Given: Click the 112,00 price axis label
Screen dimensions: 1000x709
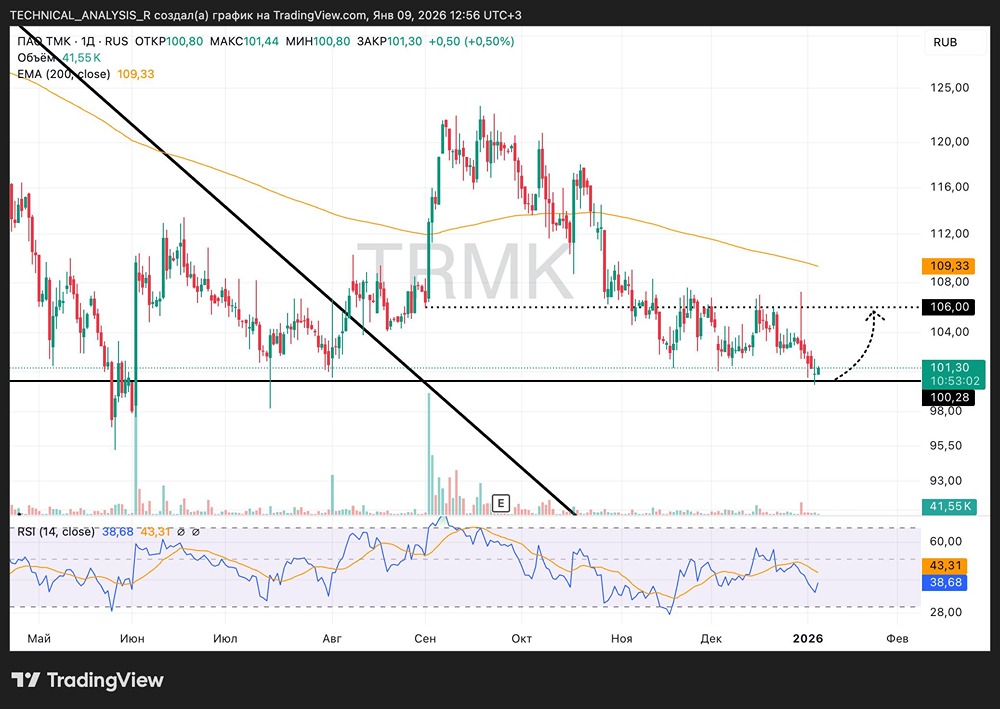Looking at the screenshot, I should point(950,233).
